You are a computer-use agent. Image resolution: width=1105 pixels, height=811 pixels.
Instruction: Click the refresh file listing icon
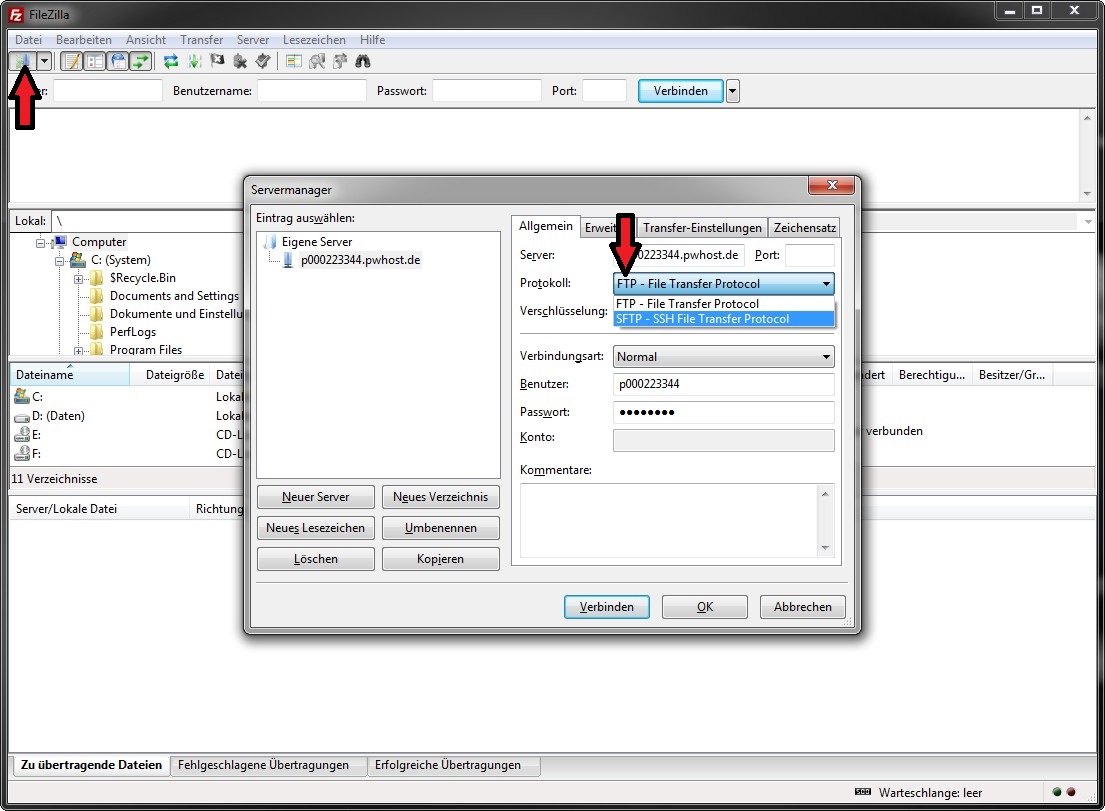click(x=171, y=61)
